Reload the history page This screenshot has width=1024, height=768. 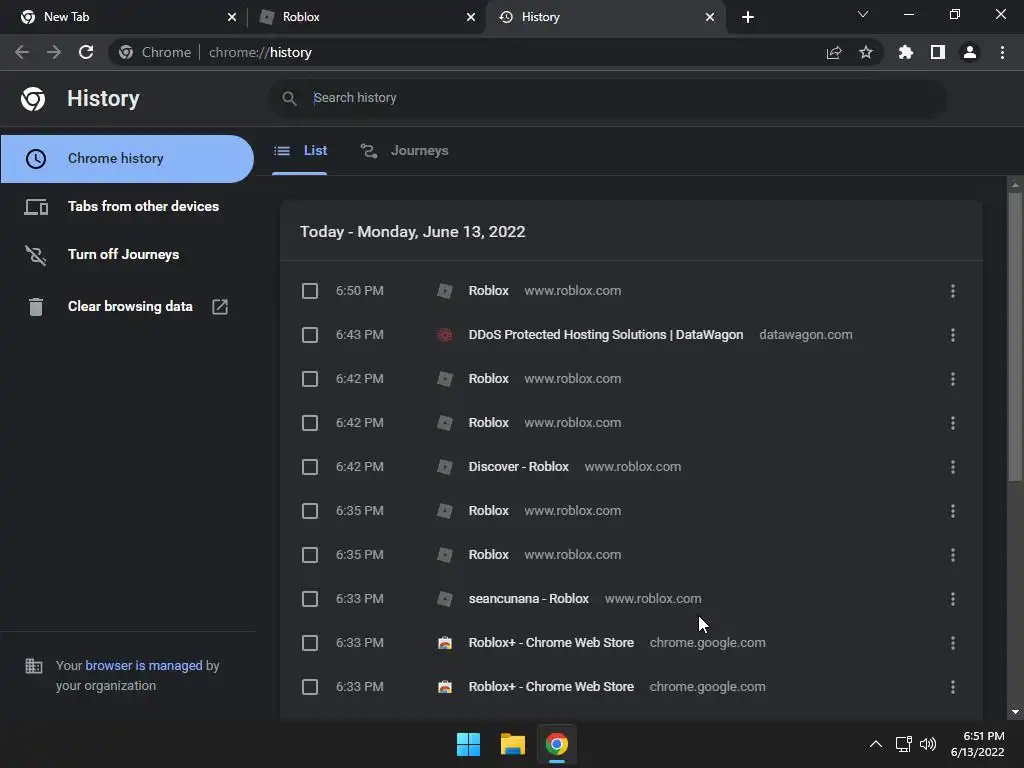[x=86, y=52]
